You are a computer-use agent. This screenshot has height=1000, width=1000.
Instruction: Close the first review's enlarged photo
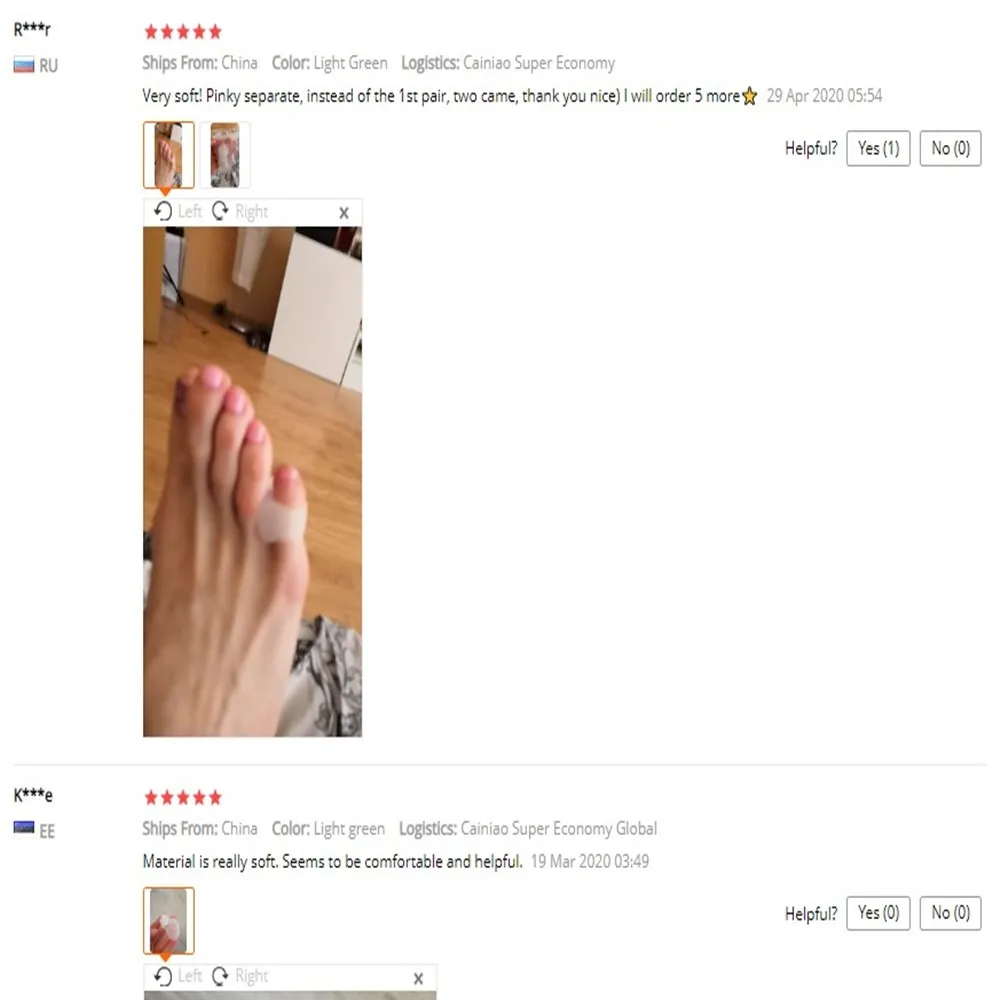[x=344, y=212]
